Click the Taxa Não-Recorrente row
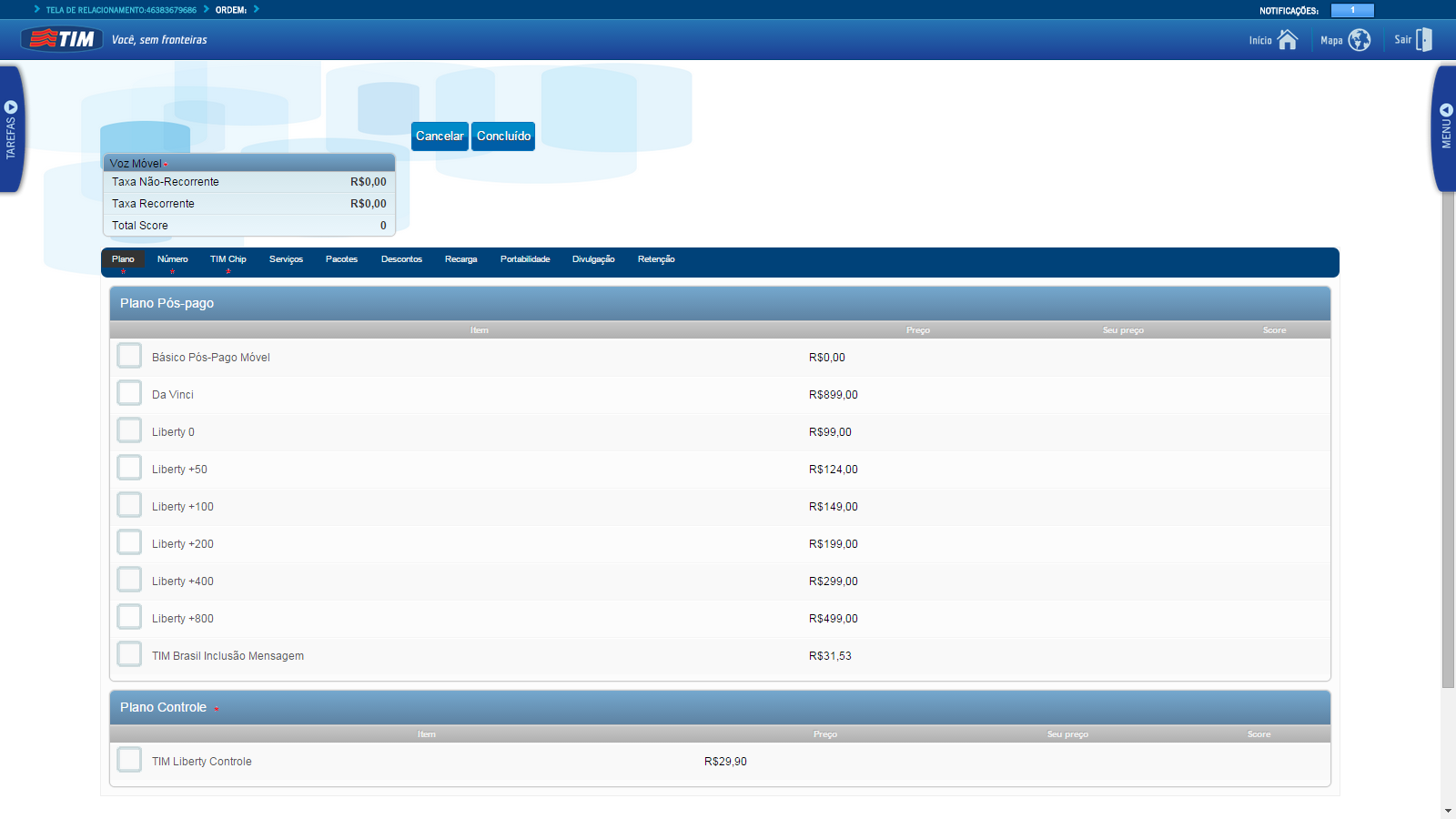The width and height of the screenshot is (1456, 819). 249,182
